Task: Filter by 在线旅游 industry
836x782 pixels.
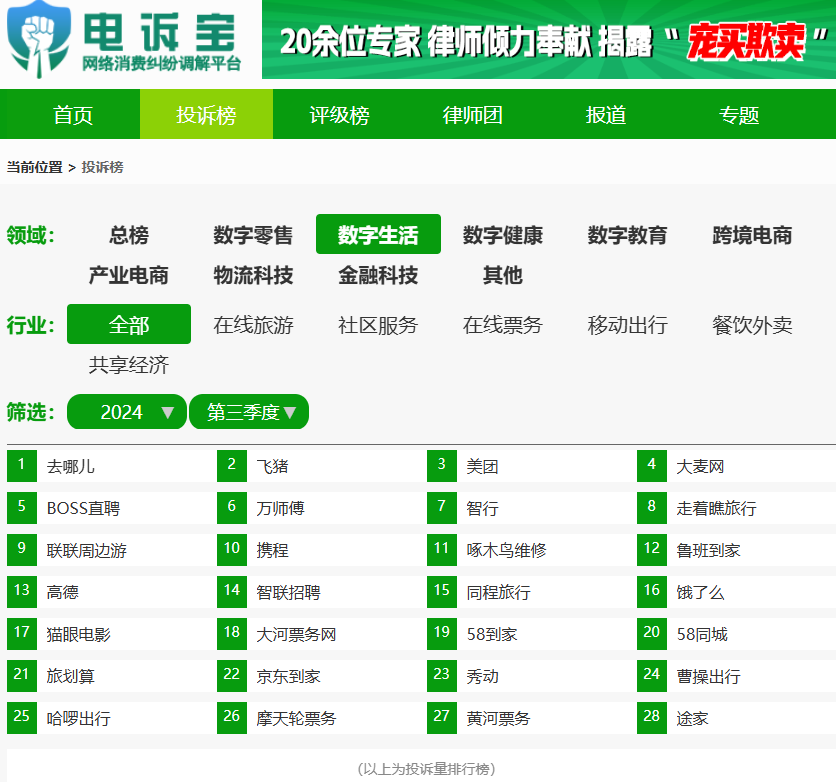Action: coord(253,325)
